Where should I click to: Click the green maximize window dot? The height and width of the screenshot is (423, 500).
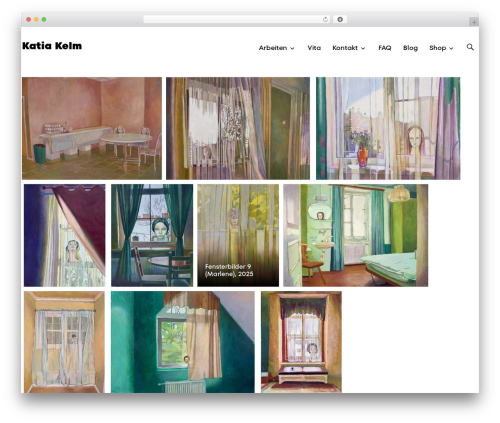pyautogui.click(x=44, y=20)
